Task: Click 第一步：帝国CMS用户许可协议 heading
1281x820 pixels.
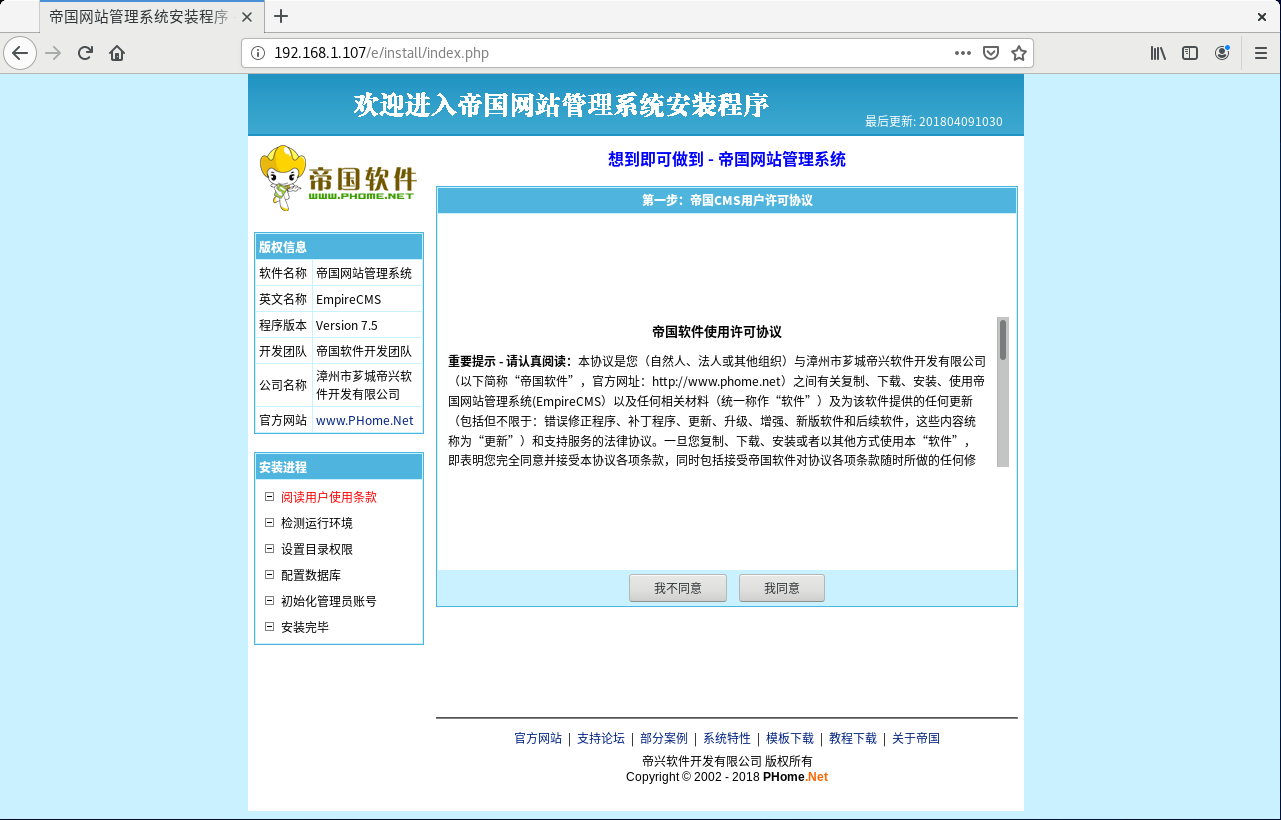Action: point(727,200)
